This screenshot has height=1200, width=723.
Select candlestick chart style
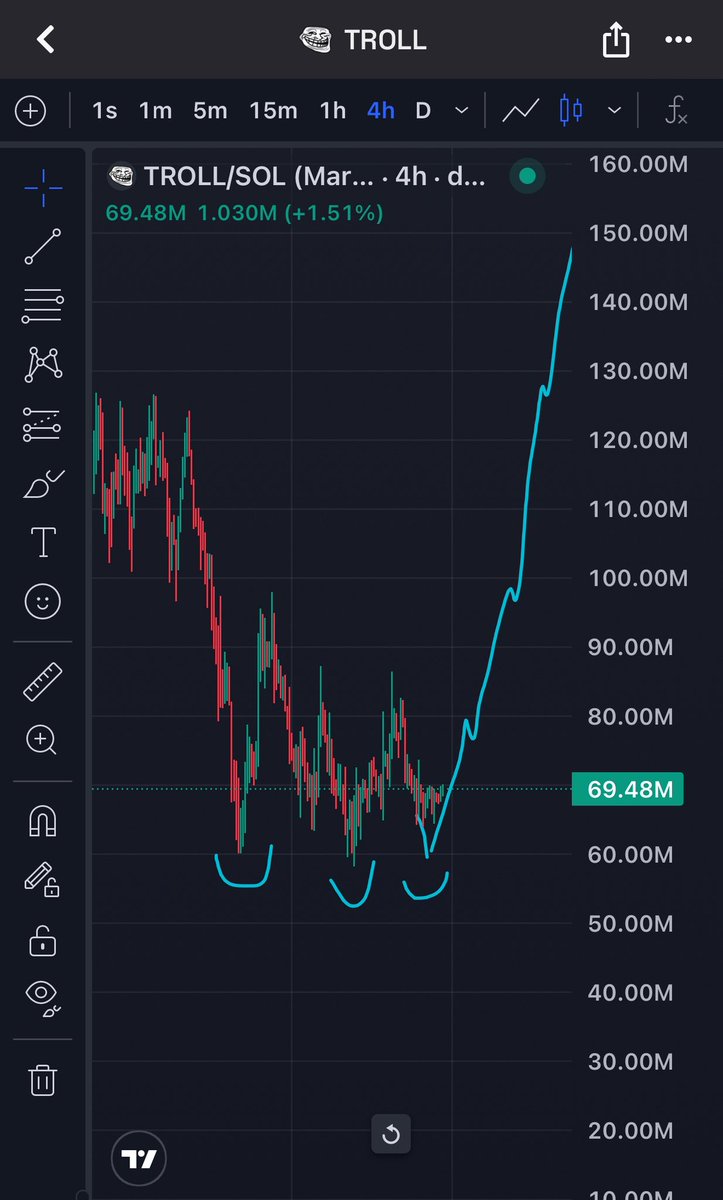coord(571,110)
